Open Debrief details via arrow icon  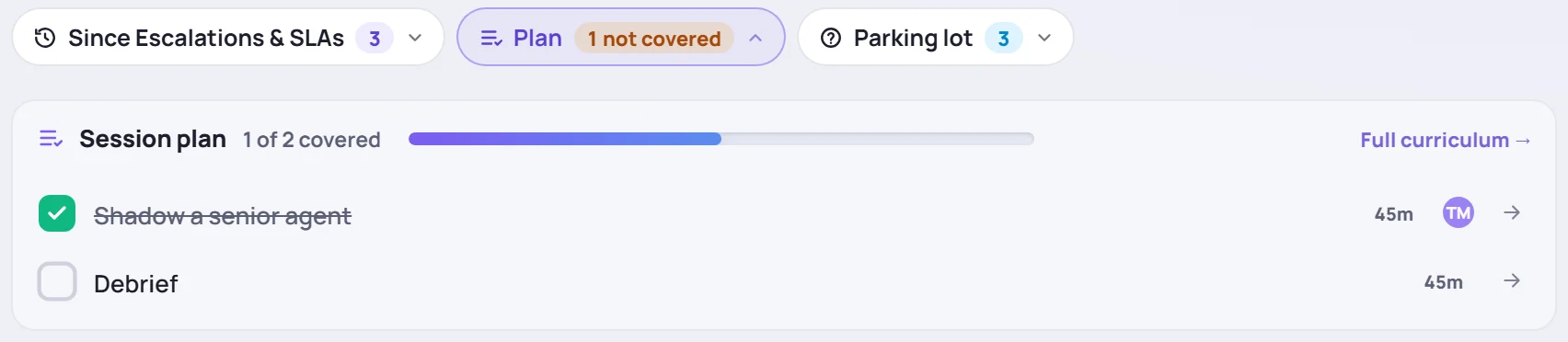click(1512, 280)
